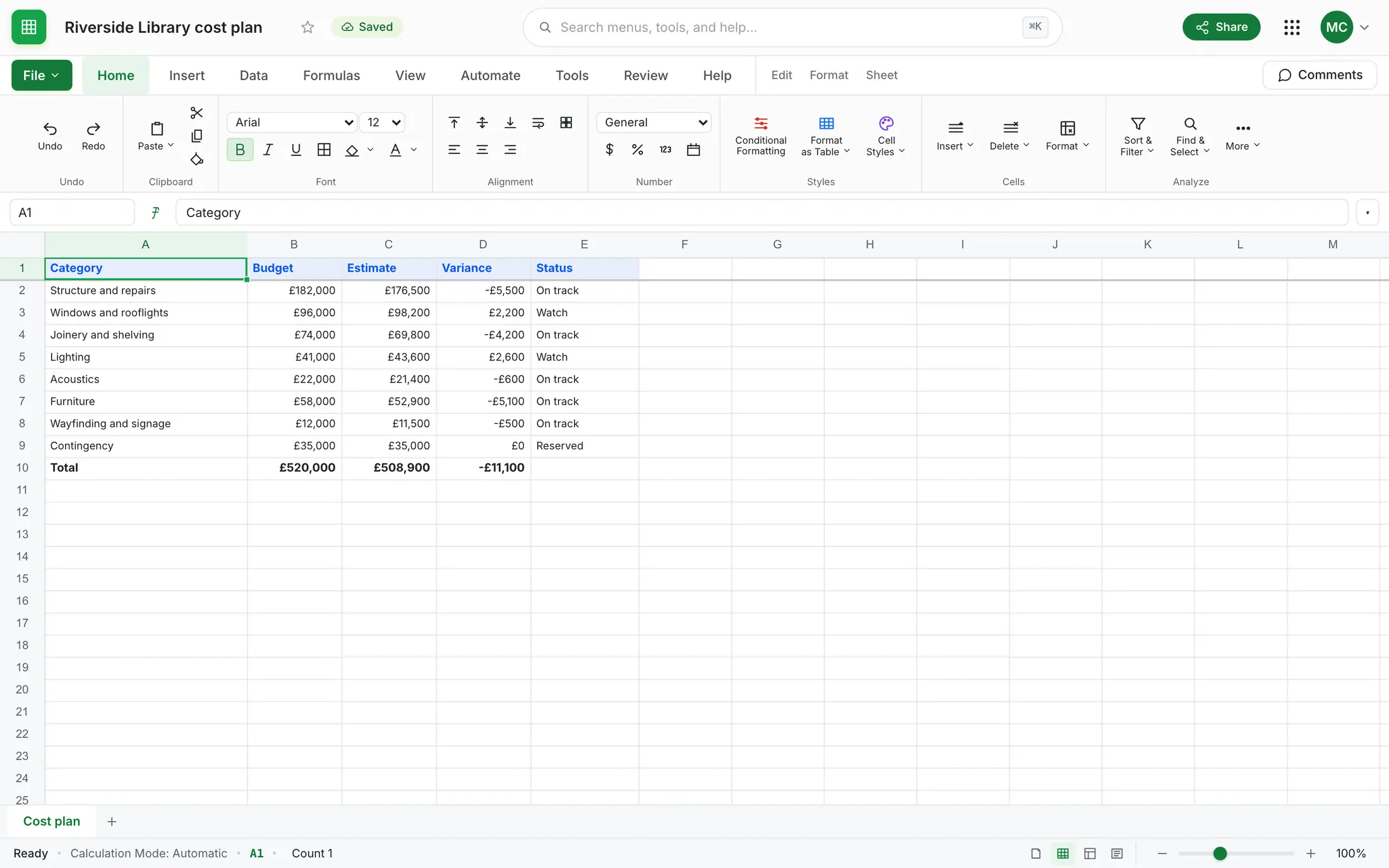This screenshot has height=868, width=1389.
Task: Open the Arial font dropdown
Action: coord(293,122)
